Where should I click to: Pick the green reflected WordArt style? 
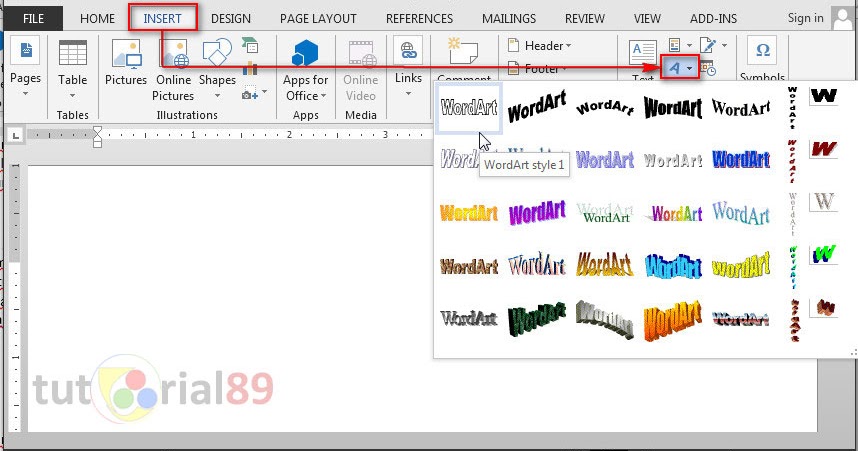click(x=605, y=213)
